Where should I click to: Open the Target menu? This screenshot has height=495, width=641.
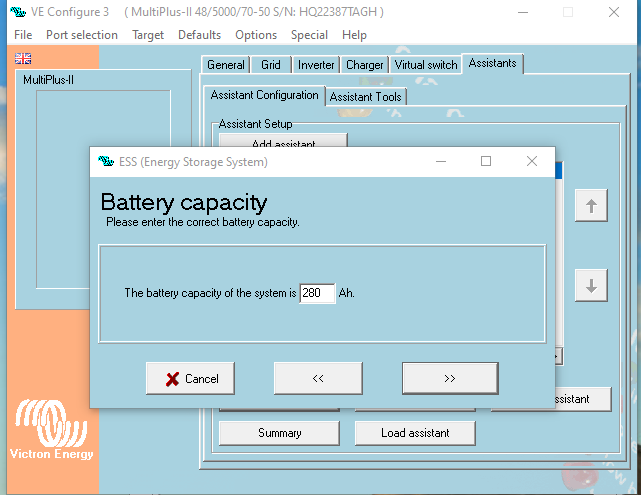point(148,35)
